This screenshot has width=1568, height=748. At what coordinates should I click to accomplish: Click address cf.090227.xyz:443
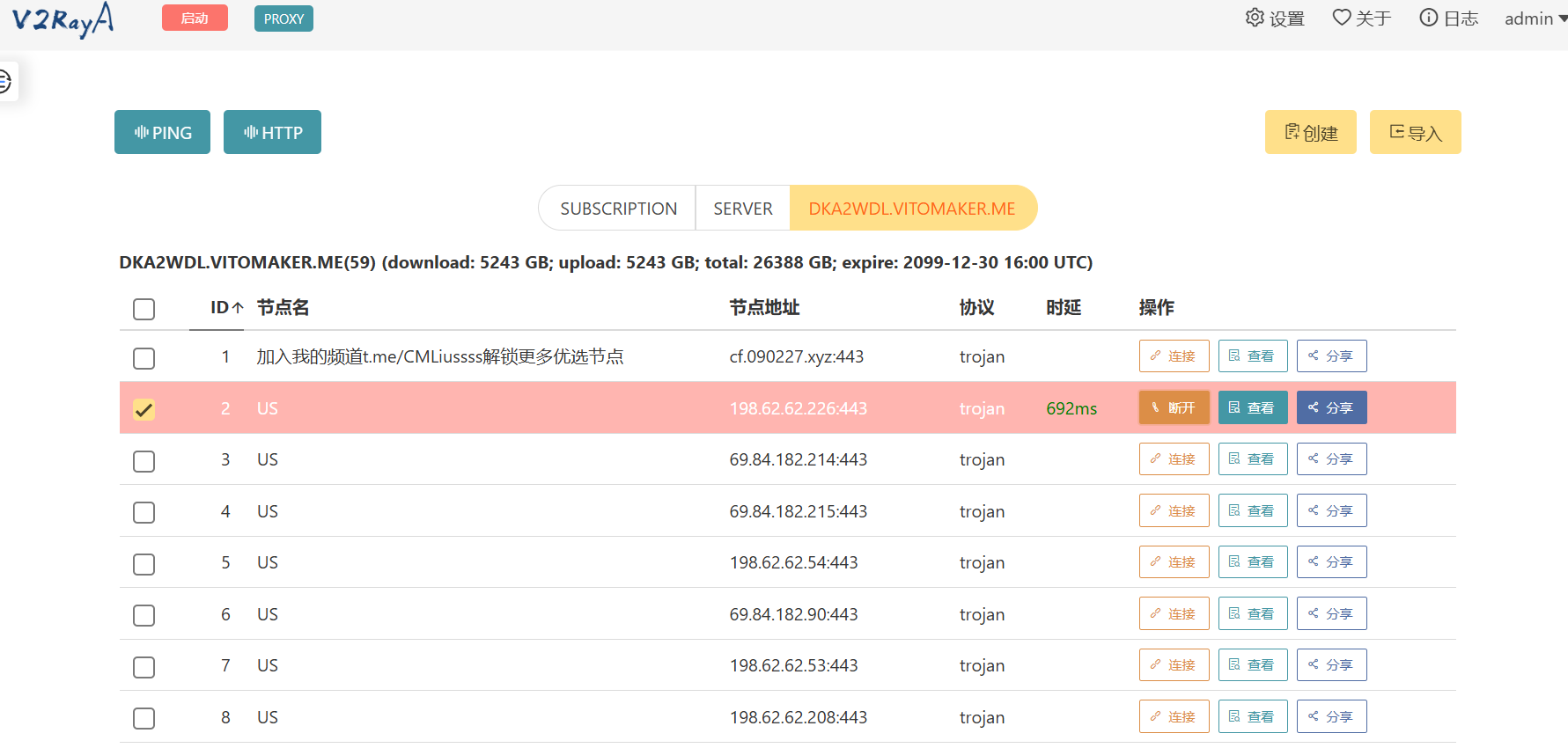796,356
